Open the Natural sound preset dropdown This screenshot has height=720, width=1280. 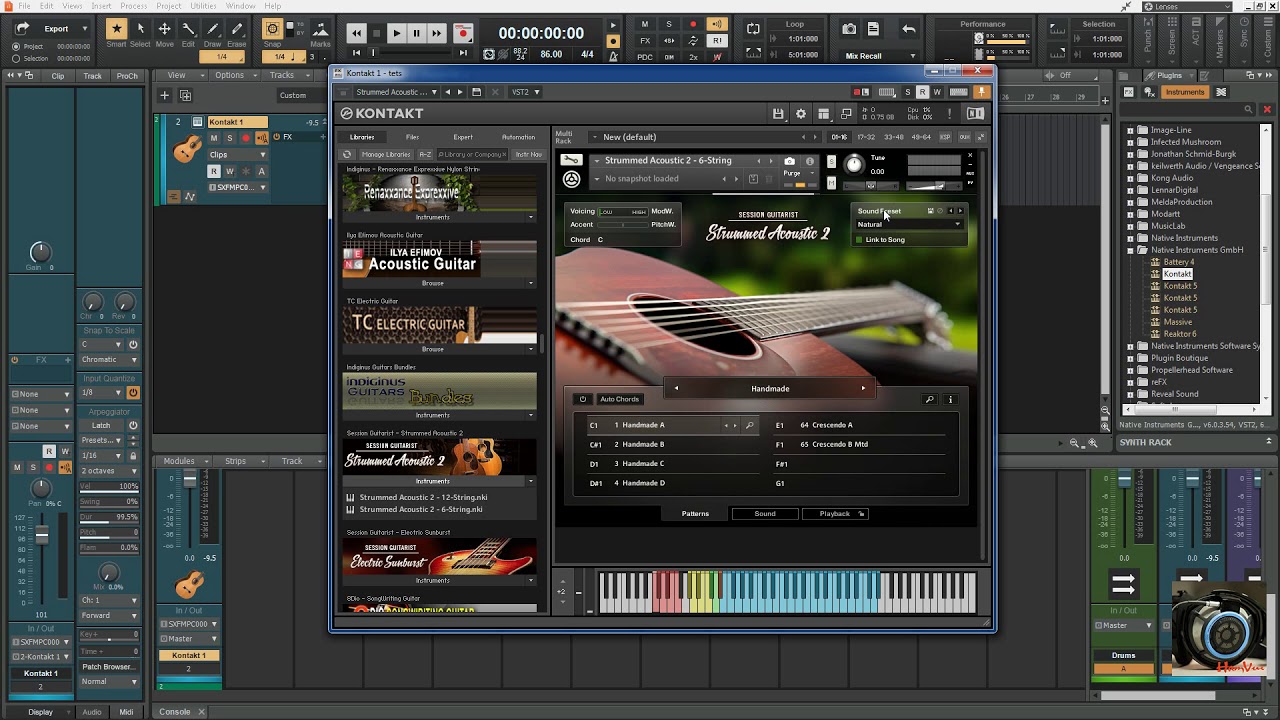click(909, 224)
